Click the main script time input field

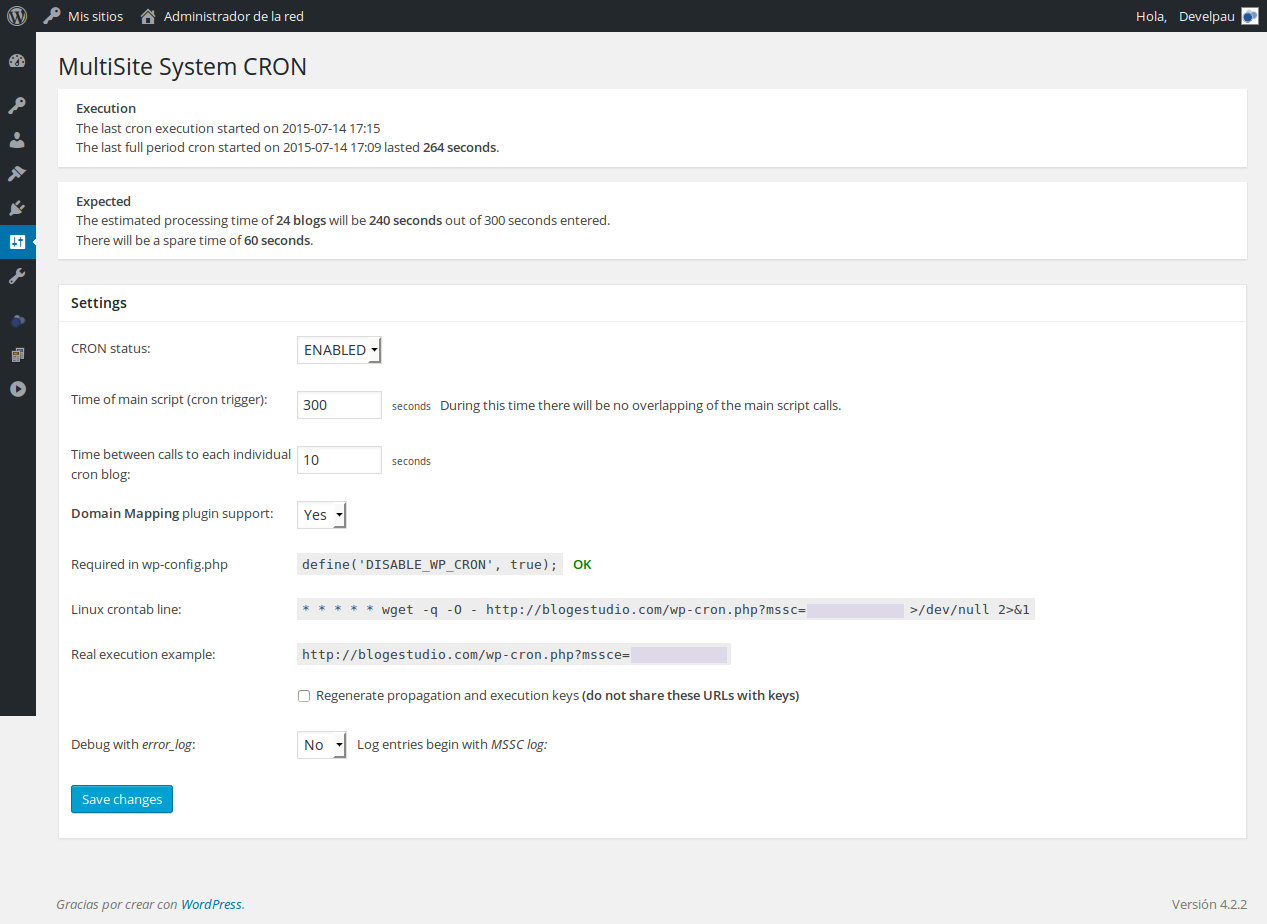tap(339, 405)
